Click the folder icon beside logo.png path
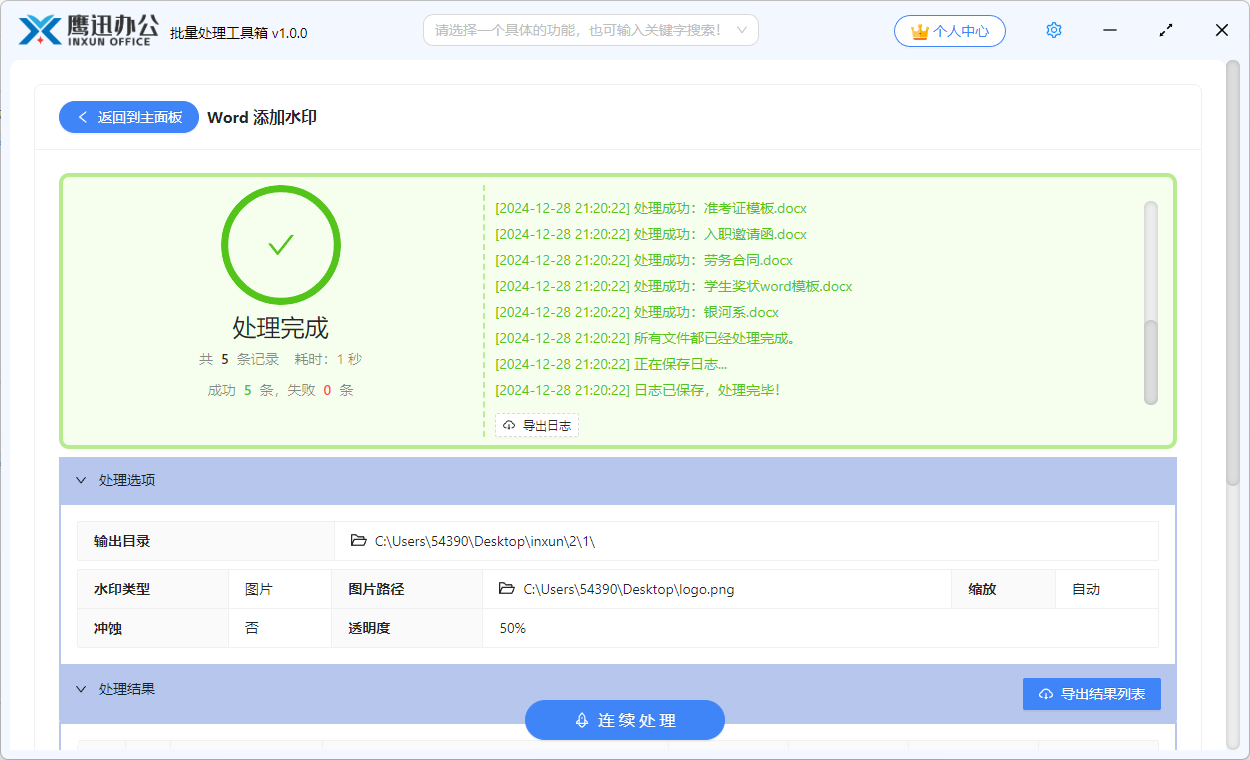The image size is (1250, 760). 507,589
